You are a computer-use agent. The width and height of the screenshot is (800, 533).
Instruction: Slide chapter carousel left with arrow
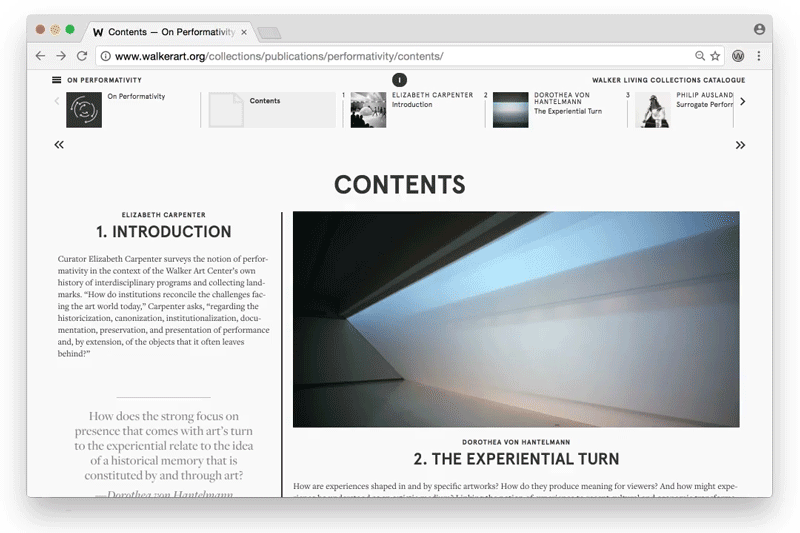pyautogui.click(x=57, y=101)
